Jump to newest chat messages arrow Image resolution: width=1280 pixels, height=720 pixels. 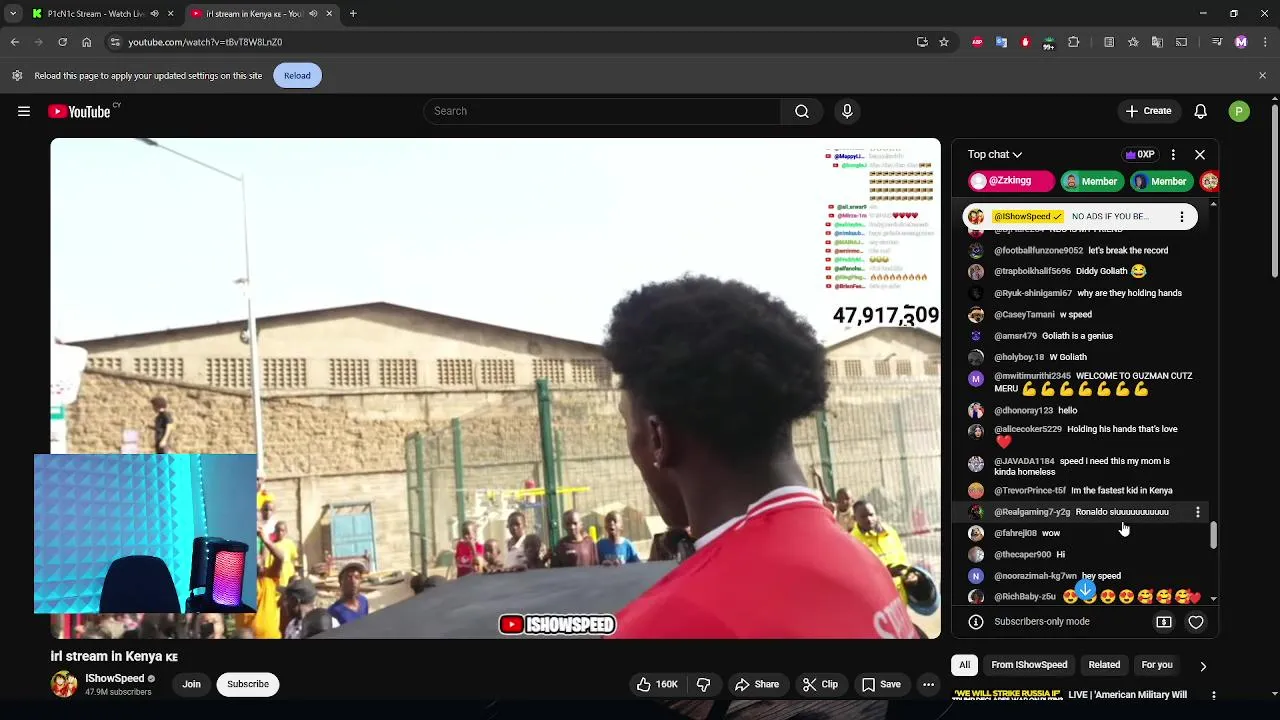[1085, 591]
